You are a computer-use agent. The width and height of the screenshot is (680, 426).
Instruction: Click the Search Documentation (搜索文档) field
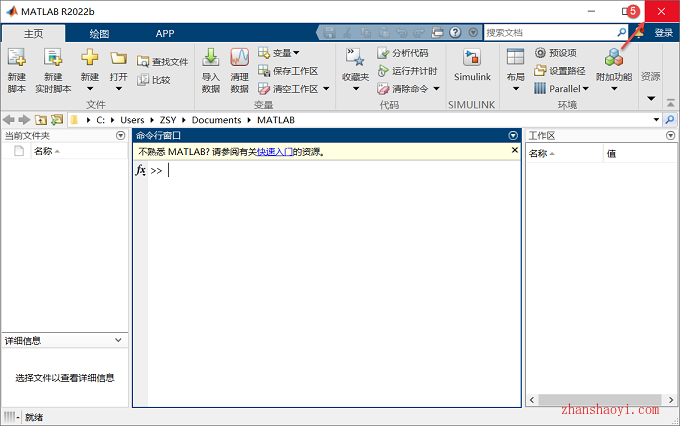coord(551,33)
